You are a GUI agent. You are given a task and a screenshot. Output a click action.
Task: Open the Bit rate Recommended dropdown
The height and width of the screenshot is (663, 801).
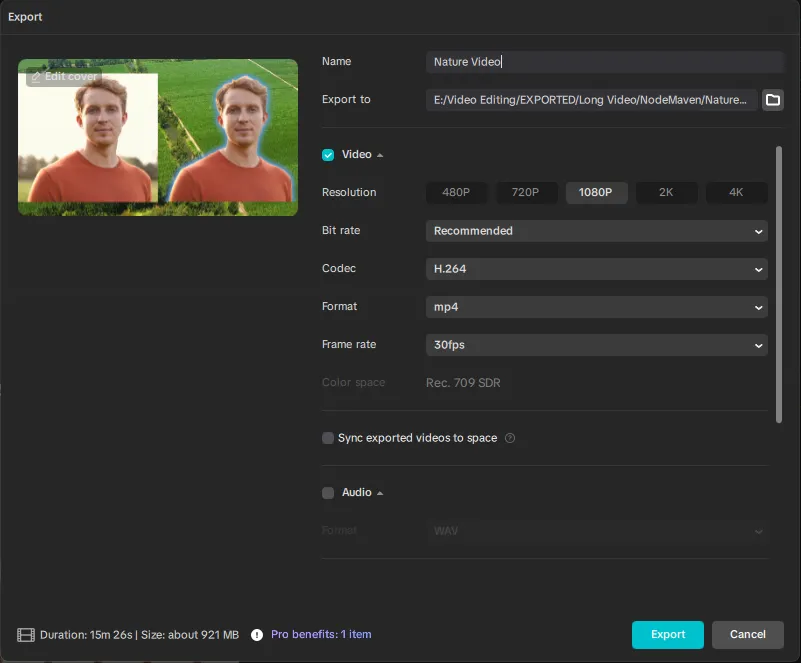coord(596,231)
